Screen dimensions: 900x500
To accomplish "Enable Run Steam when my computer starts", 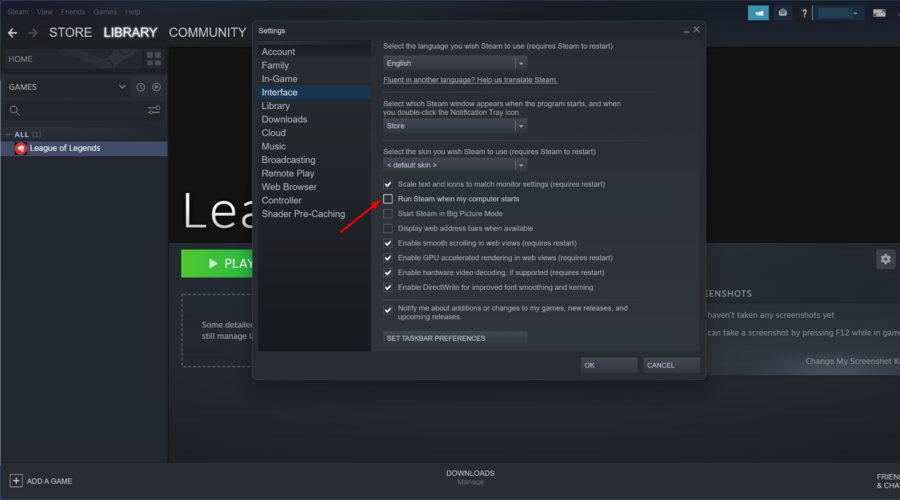I will click(x=388, y=199).
